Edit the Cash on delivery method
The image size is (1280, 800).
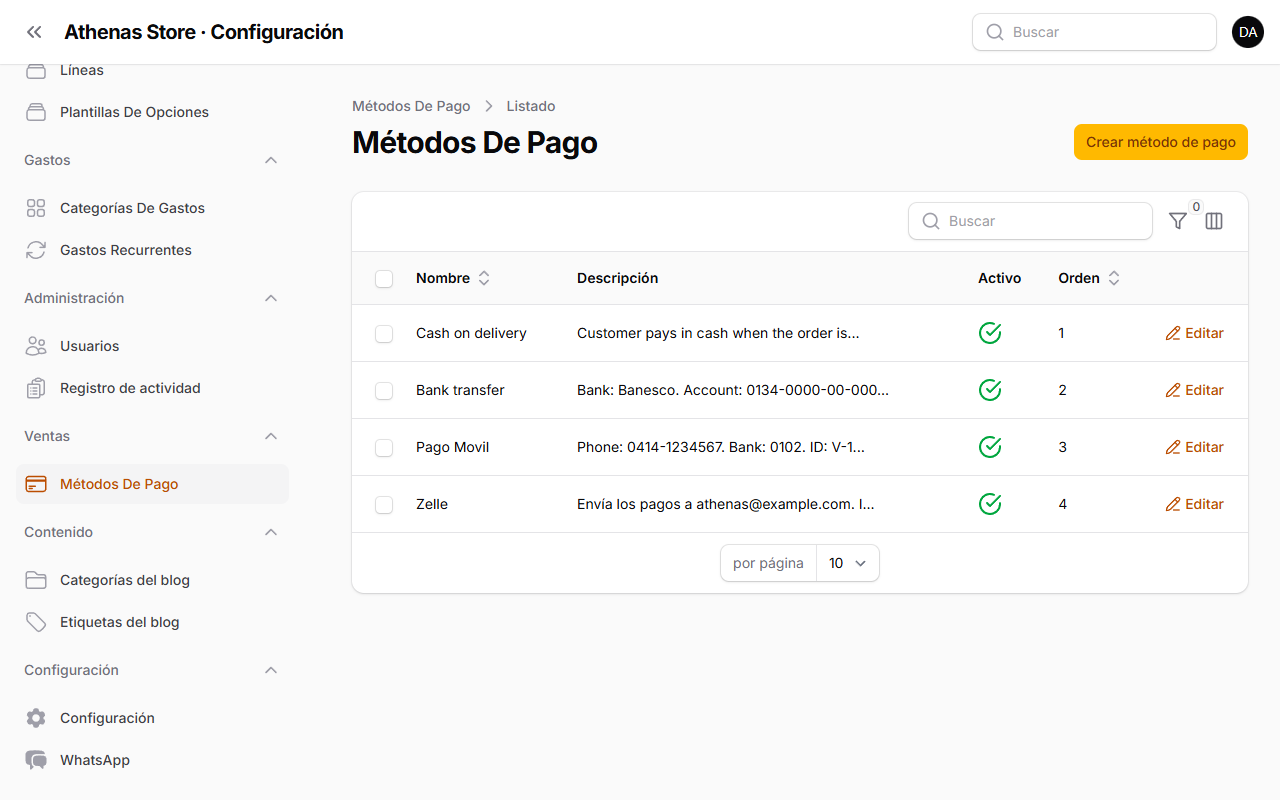pos(1194,333)
